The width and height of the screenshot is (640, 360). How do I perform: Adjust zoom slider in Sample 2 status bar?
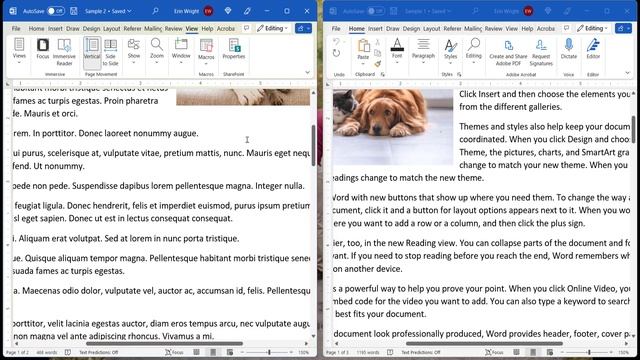pos(269,352)
